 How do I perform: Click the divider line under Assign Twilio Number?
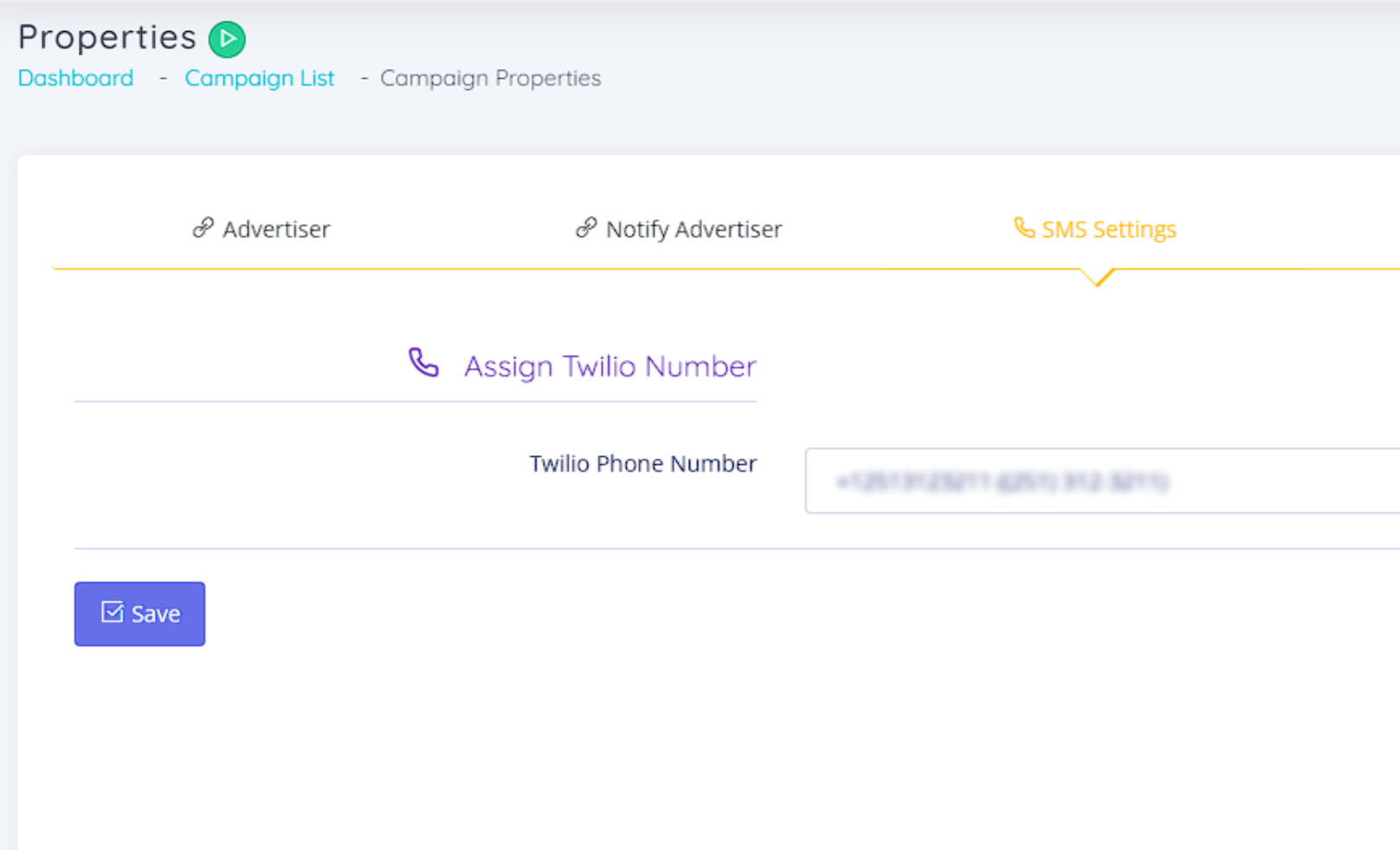click(x=415, y=402)
